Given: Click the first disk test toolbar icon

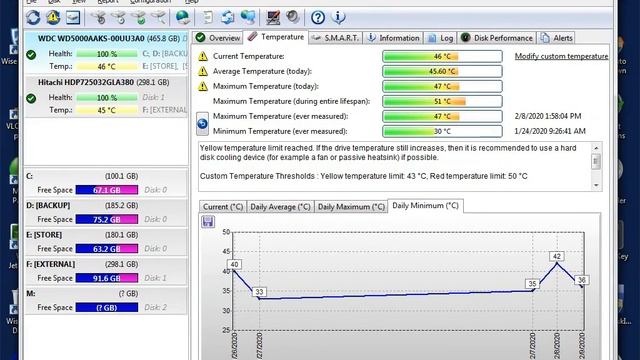Looking at the screenshot, I should coord(98,18).
